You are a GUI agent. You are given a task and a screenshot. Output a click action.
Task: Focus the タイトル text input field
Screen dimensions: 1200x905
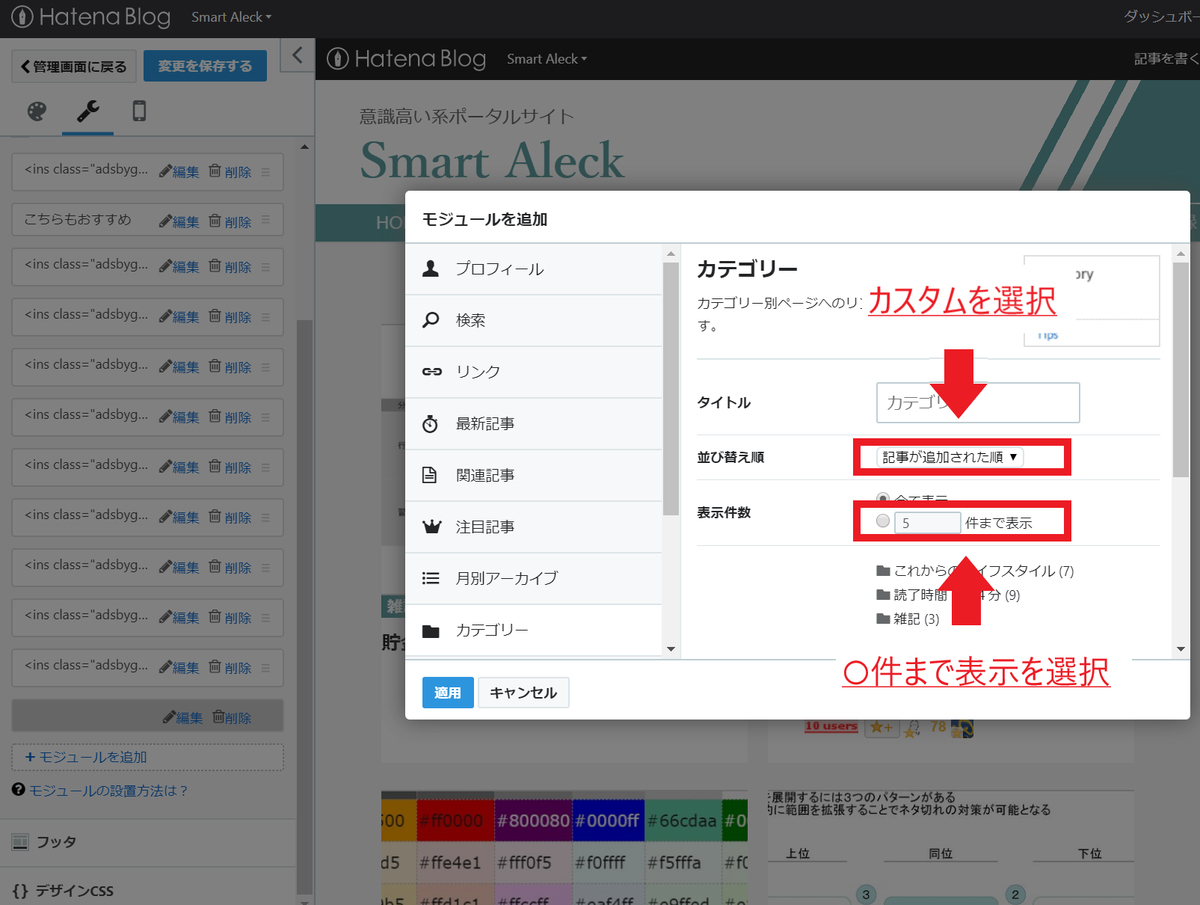(x=978, y=403)
